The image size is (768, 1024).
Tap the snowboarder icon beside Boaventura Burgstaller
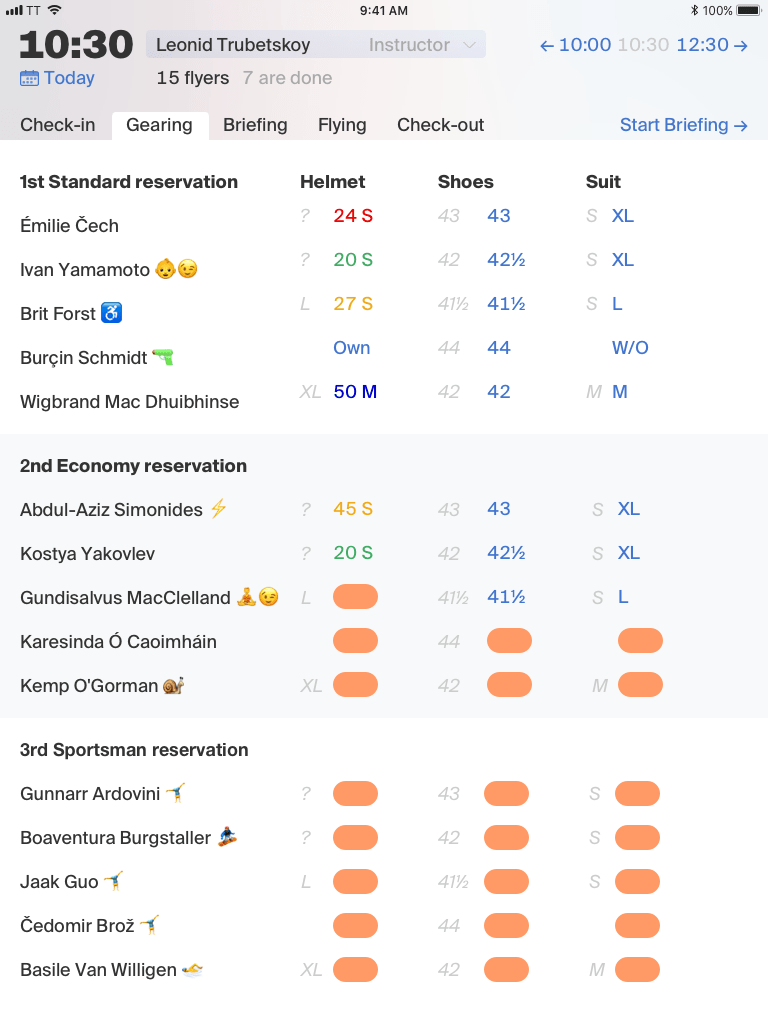228,837
